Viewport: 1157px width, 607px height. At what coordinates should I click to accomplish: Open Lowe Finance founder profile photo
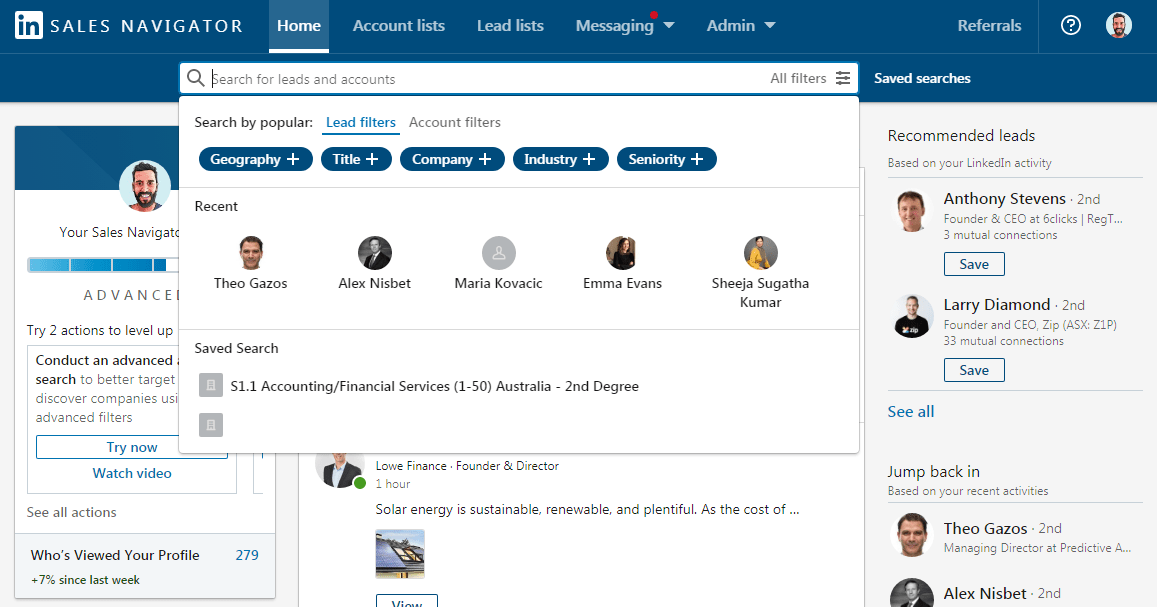(339, 468)
